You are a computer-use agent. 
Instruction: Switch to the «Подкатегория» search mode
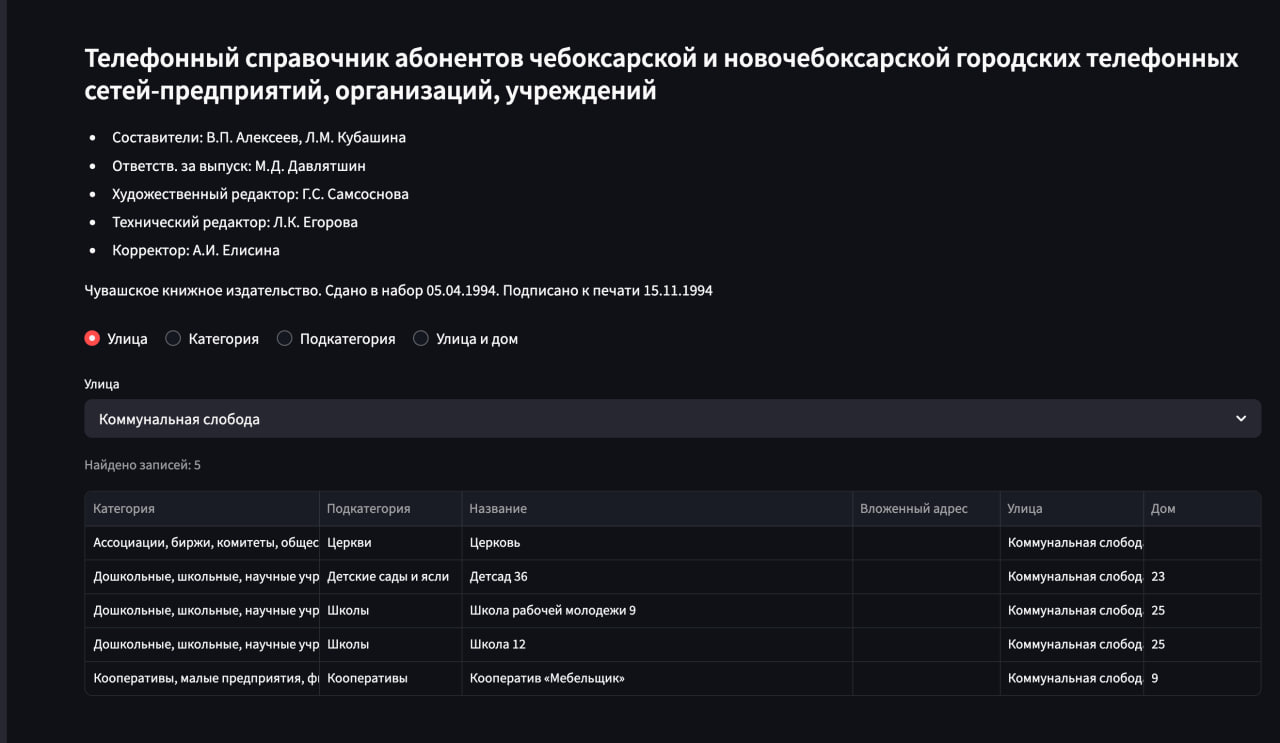point(284,338)
